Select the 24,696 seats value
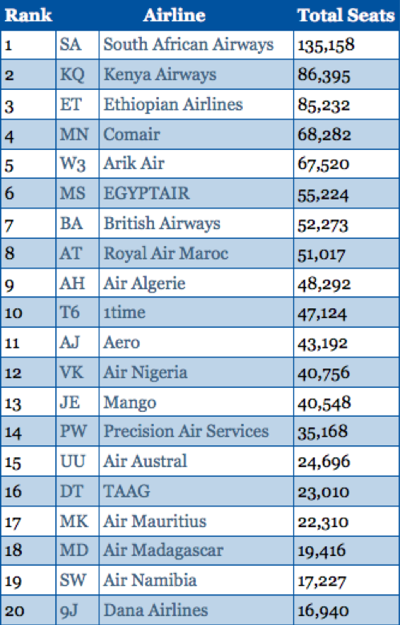The width and height of the screenshot is (400, 625). [324, 462]
